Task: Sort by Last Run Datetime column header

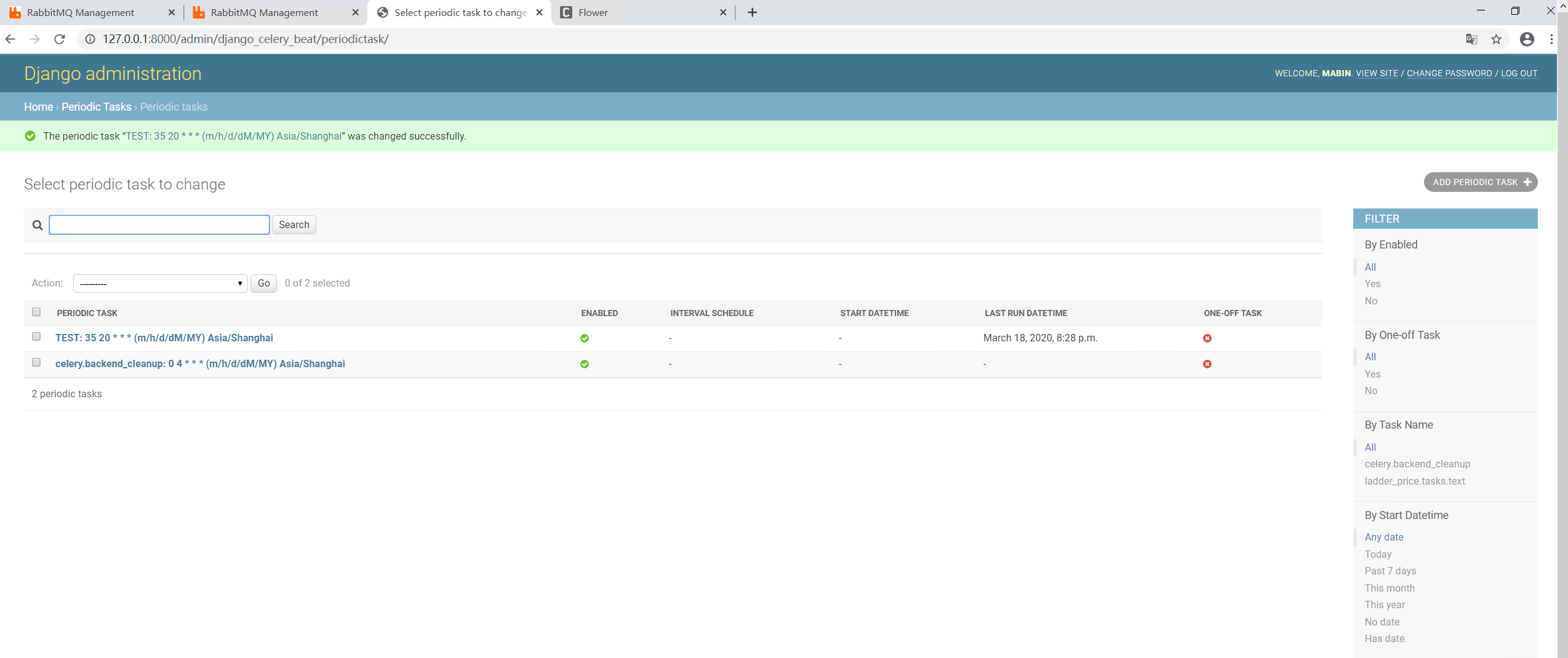Action: [x=1025, y=313]
